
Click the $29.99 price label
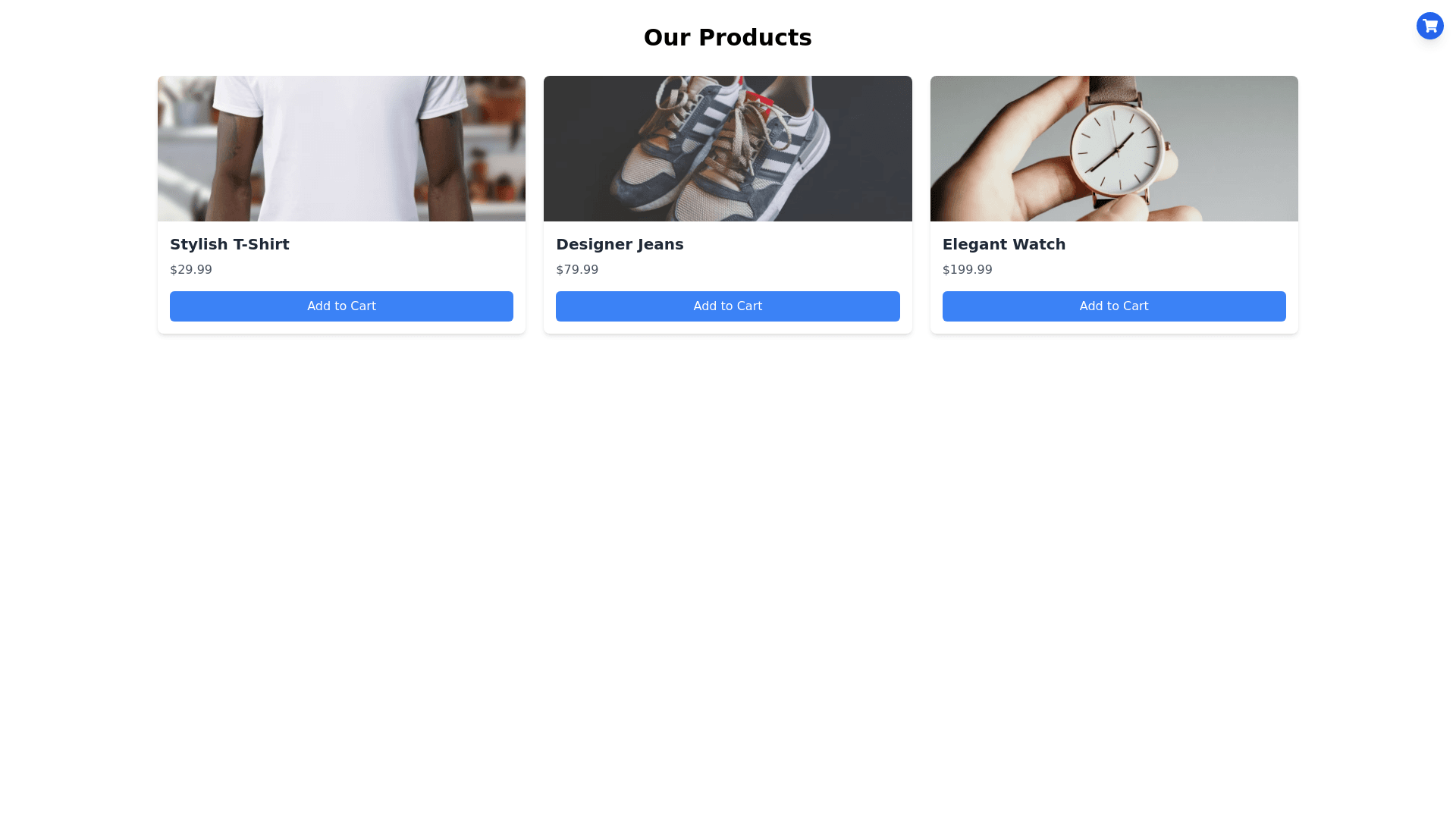click(x=191, y=270)
